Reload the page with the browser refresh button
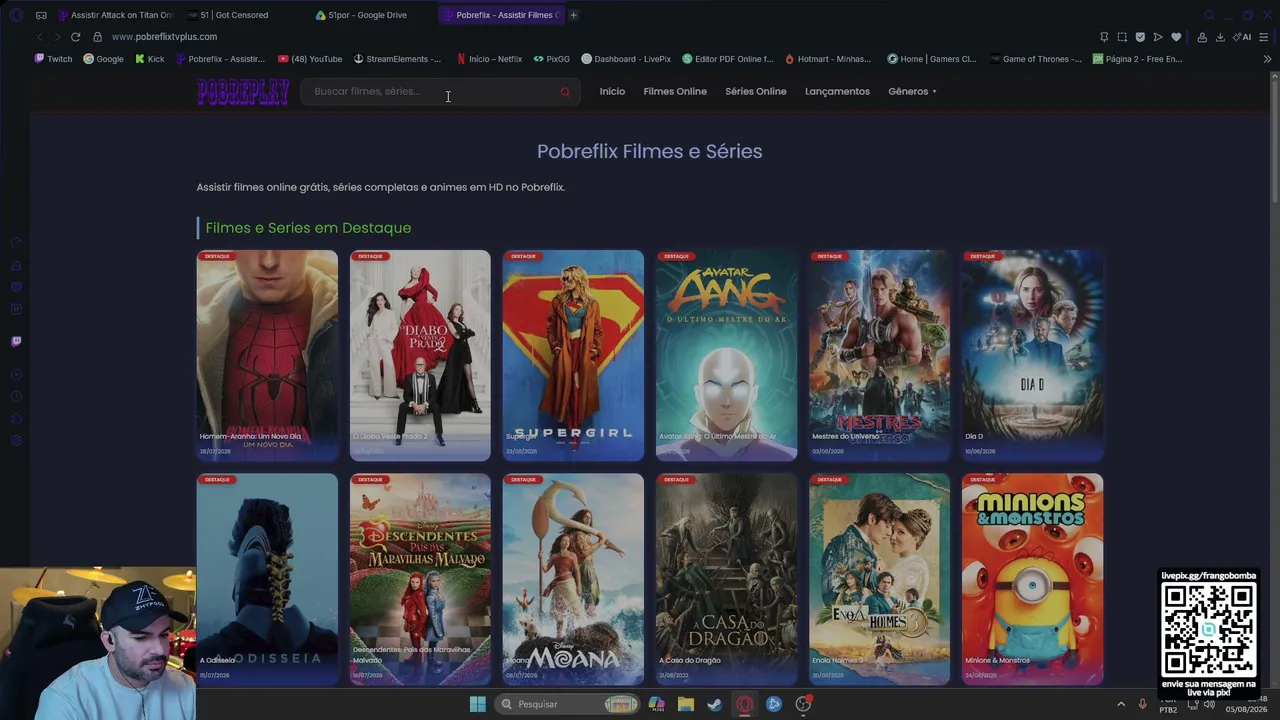 click(x=75, y=37)
